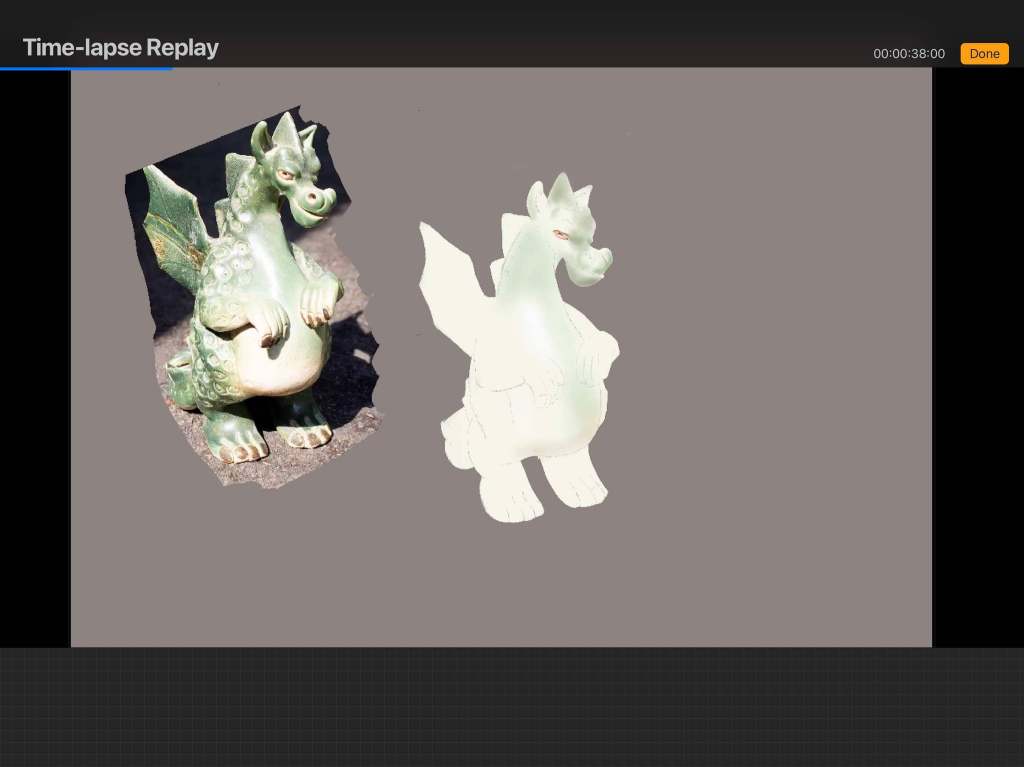This screenshot has width=1024, height=767.
Task: Click the green dragon reference photo
Action: tap(255, 300)
